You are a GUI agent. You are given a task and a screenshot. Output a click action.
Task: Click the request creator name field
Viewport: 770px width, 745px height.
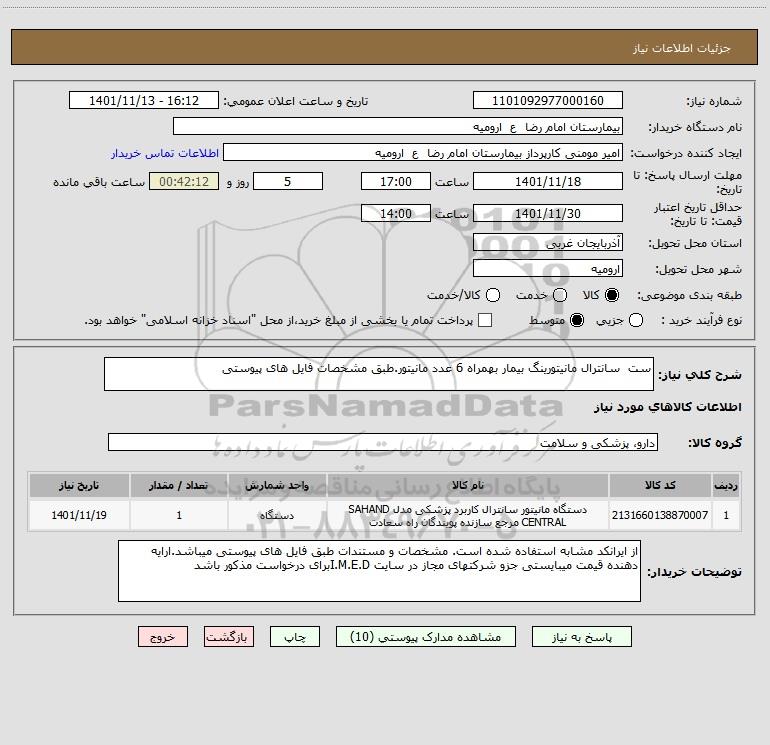point(423,153)
